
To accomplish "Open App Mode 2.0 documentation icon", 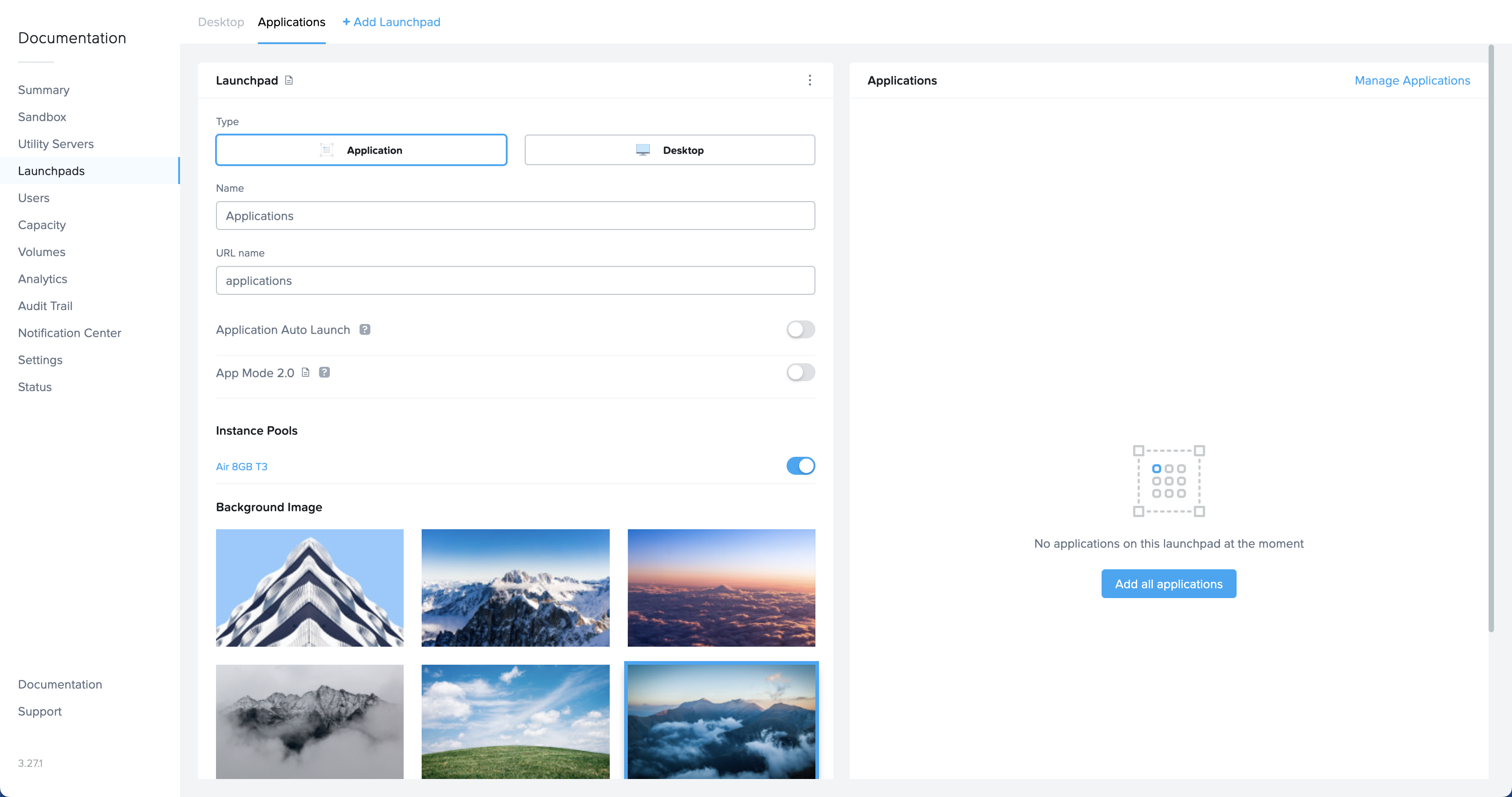I will coord(305,373).
